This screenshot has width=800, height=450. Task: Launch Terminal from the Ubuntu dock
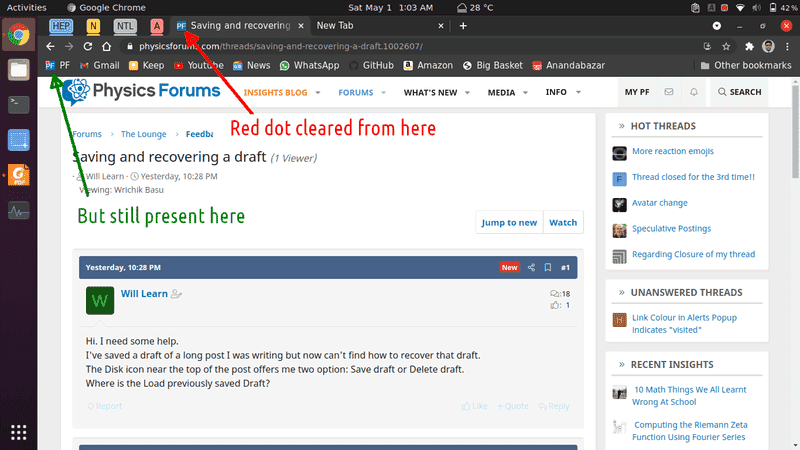pos(18,105)
